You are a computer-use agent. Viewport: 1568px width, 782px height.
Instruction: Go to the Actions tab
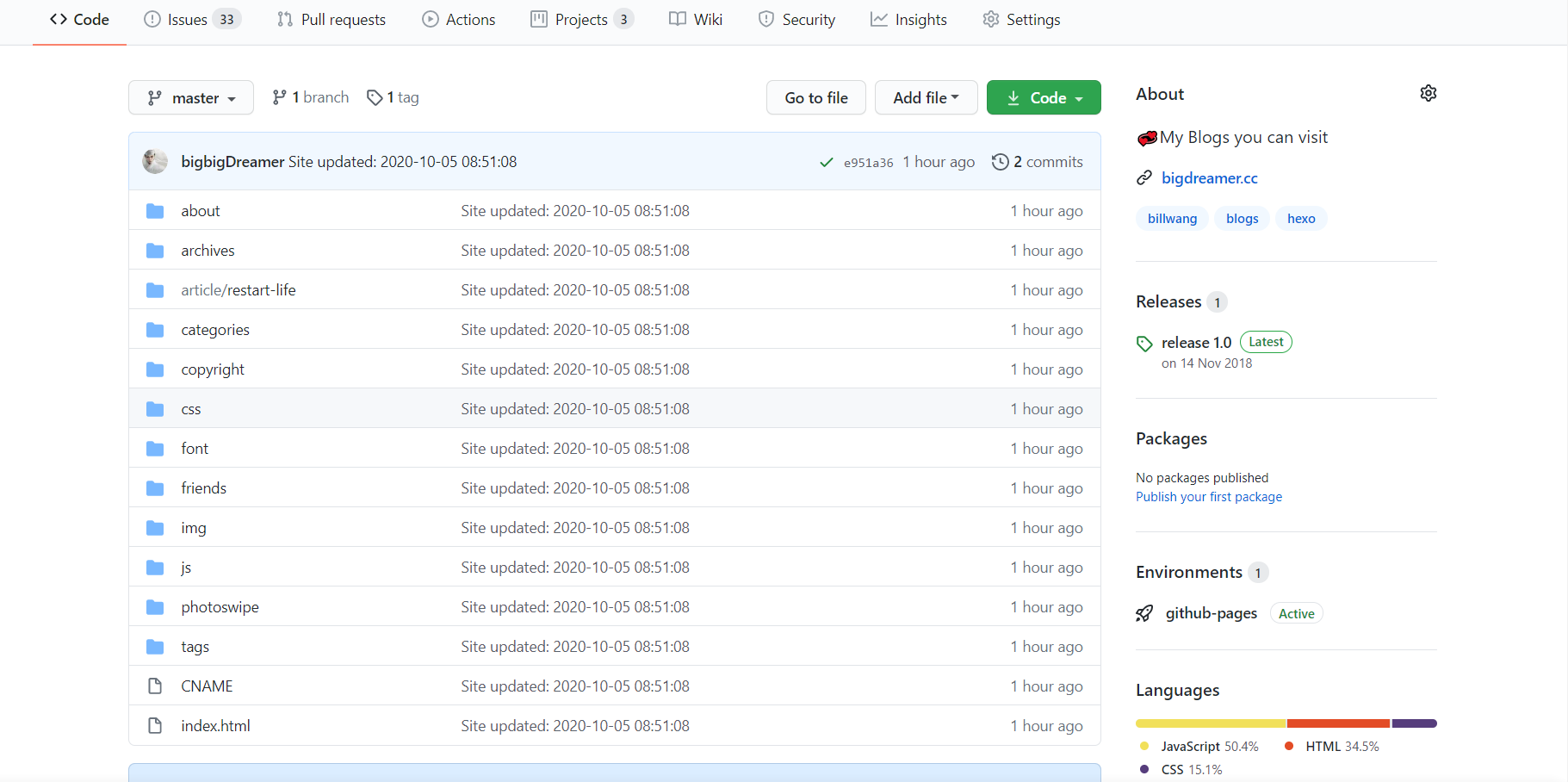pyautogui.click(x=459, y=19)
